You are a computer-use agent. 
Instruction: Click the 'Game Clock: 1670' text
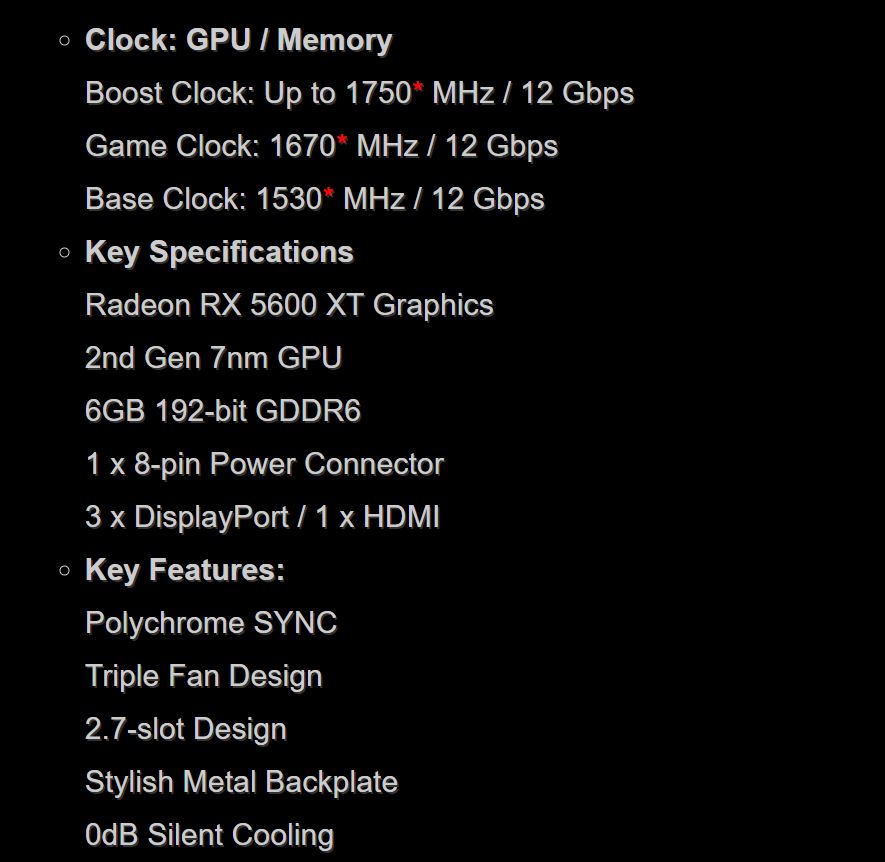point(211,146)
